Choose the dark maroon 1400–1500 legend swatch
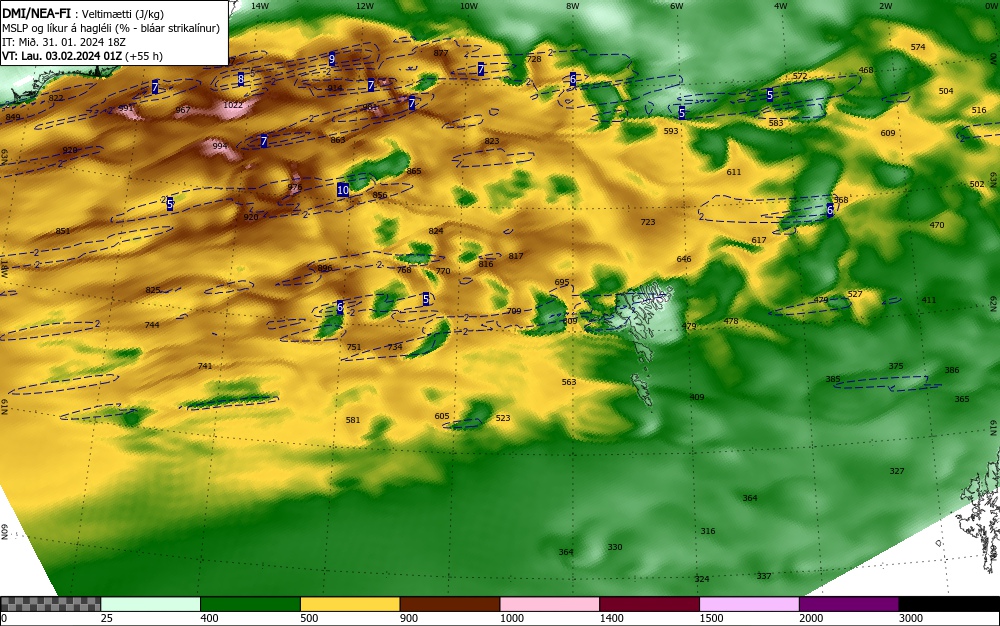This screenshot has height=626, width=1000. pos(649,604)
